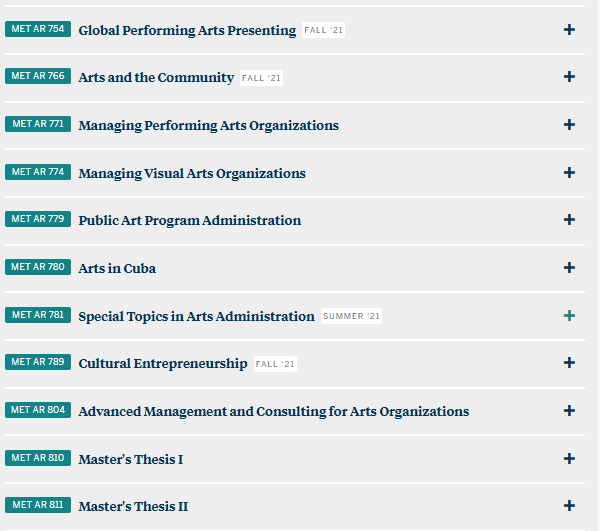
Task: Select FALL '21 tag beside Global Performing Arts
Action: [x=323, y=30]
